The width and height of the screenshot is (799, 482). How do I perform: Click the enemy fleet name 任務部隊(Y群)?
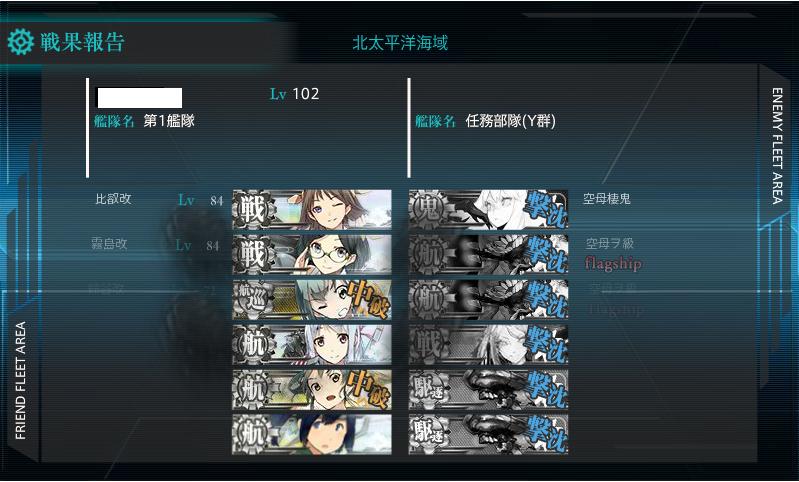(510, 121)
